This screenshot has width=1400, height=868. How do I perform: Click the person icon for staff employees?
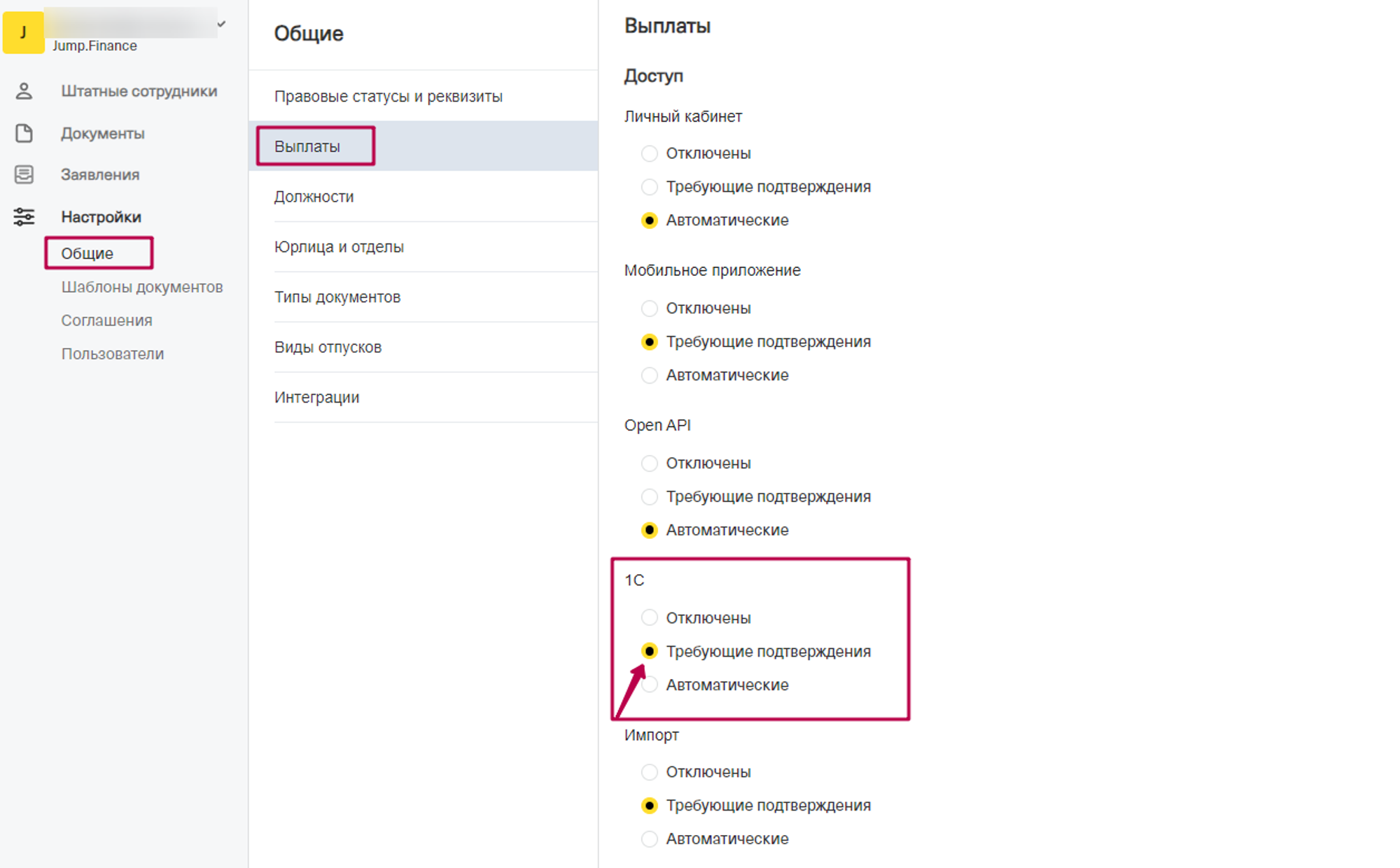24,91
